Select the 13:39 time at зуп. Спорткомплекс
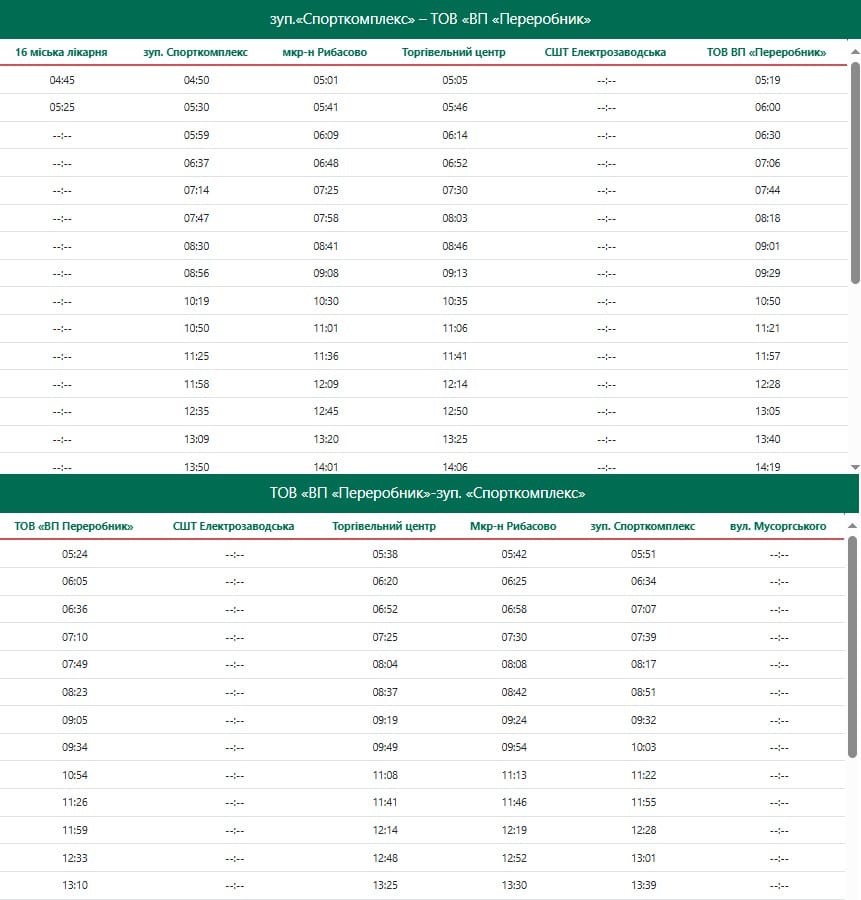The image size is (861, 900). pos(644,885)
